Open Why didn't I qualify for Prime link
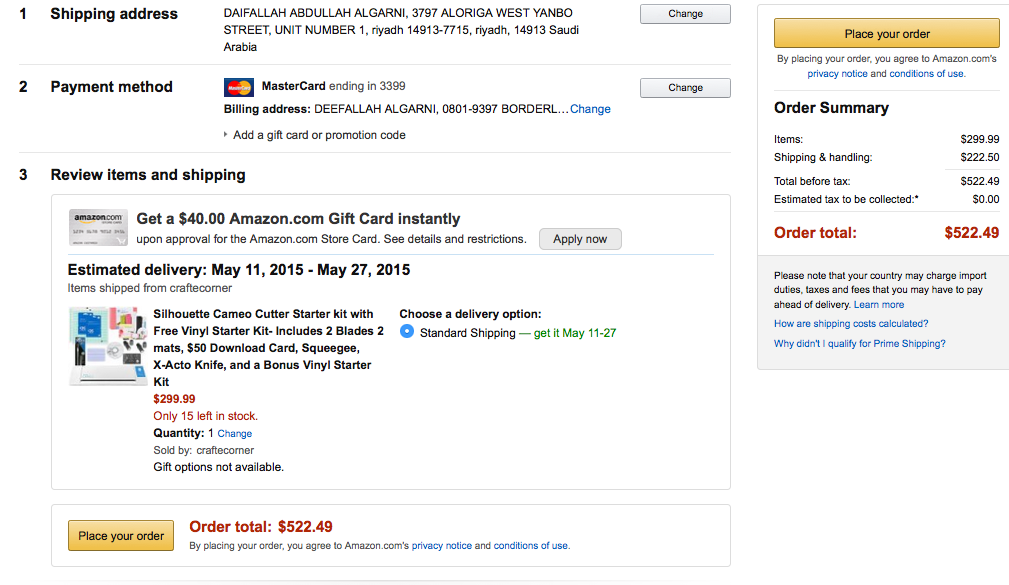Screen dimensions: 1009x585 [x=859, y=344]
